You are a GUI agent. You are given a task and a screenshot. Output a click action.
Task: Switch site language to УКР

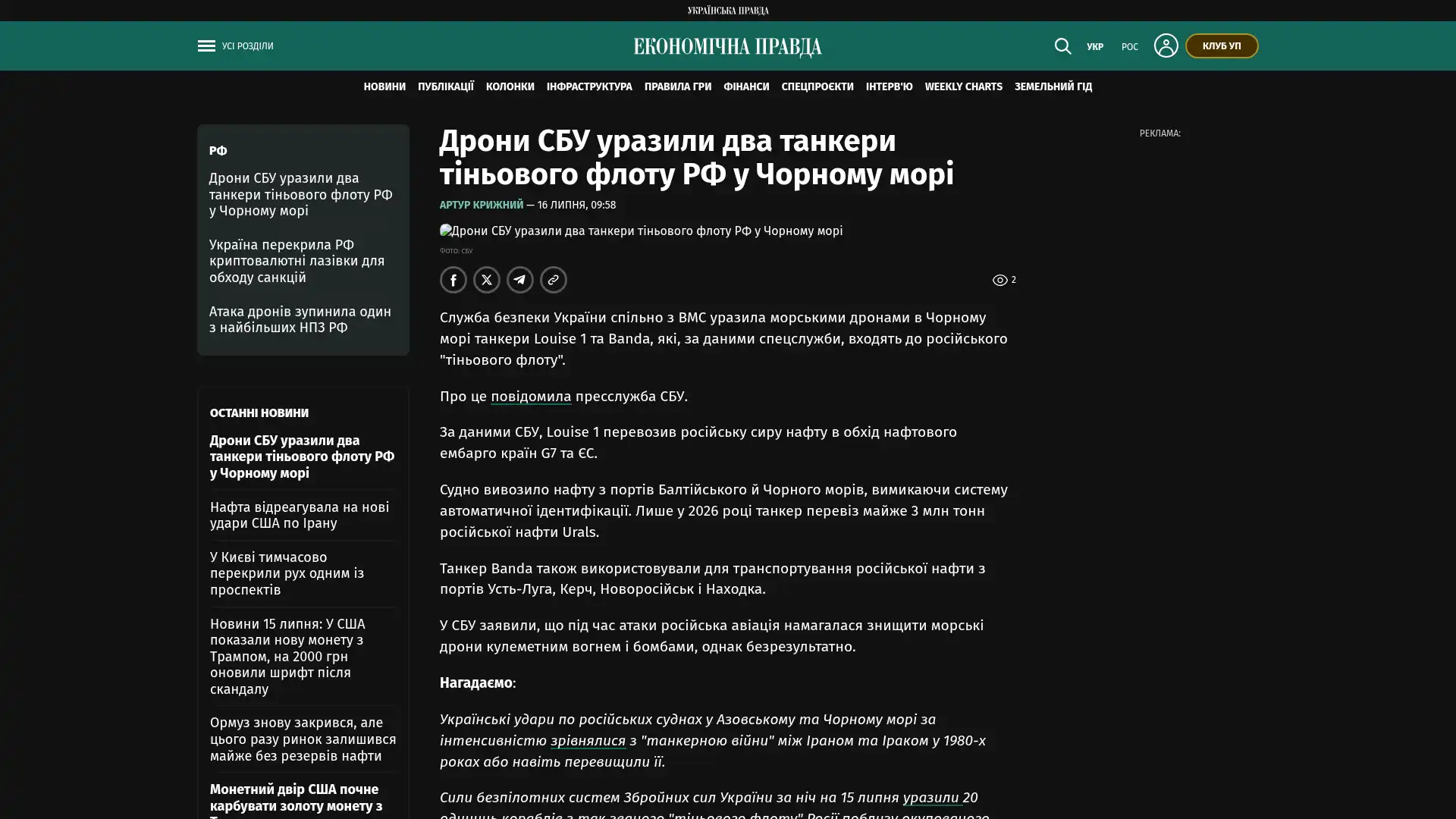coord(1094,47)
